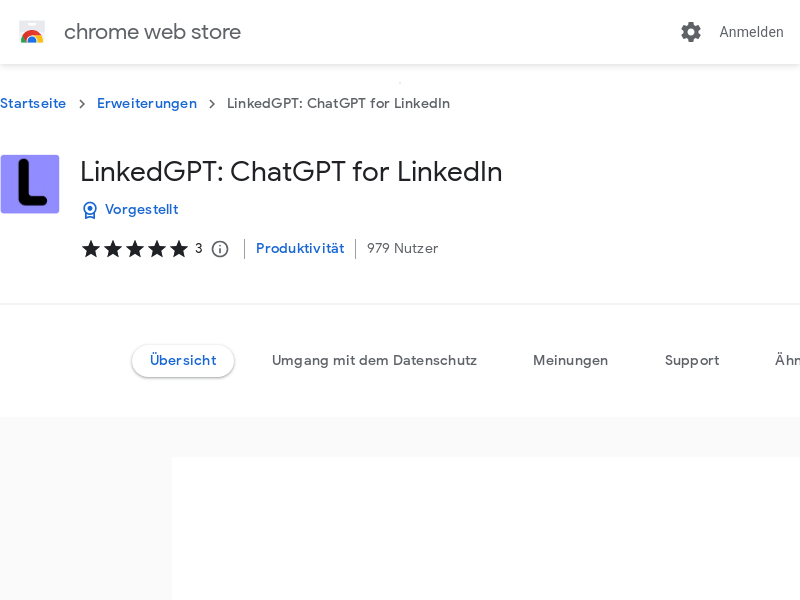Click the five-star rating
Viewport: 800px width, 600px height.
pyautogui.click(x=135, y=249)
